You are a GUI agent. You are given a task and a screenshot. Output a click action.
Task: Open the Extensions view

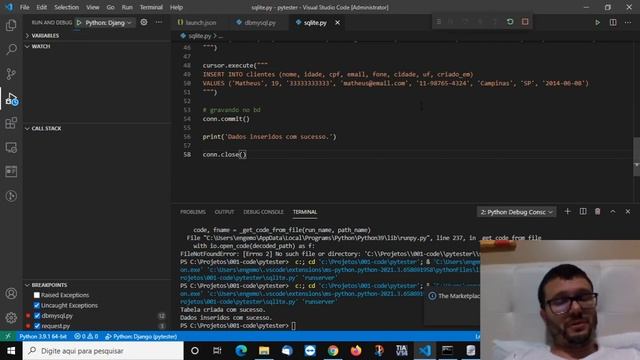11,123
